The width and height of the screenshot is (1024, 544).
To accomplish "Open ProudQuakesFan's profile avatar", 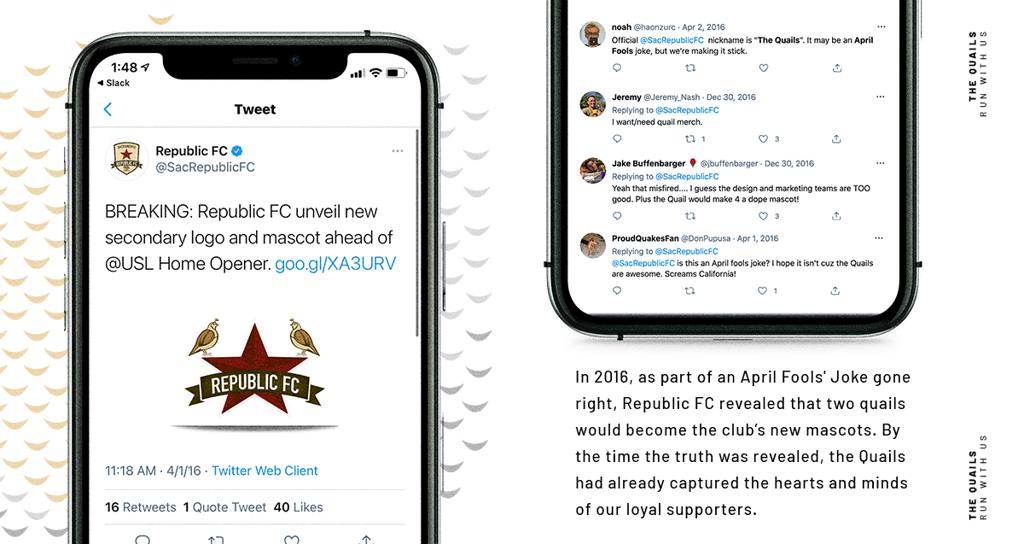I will [x=593, y=246].
